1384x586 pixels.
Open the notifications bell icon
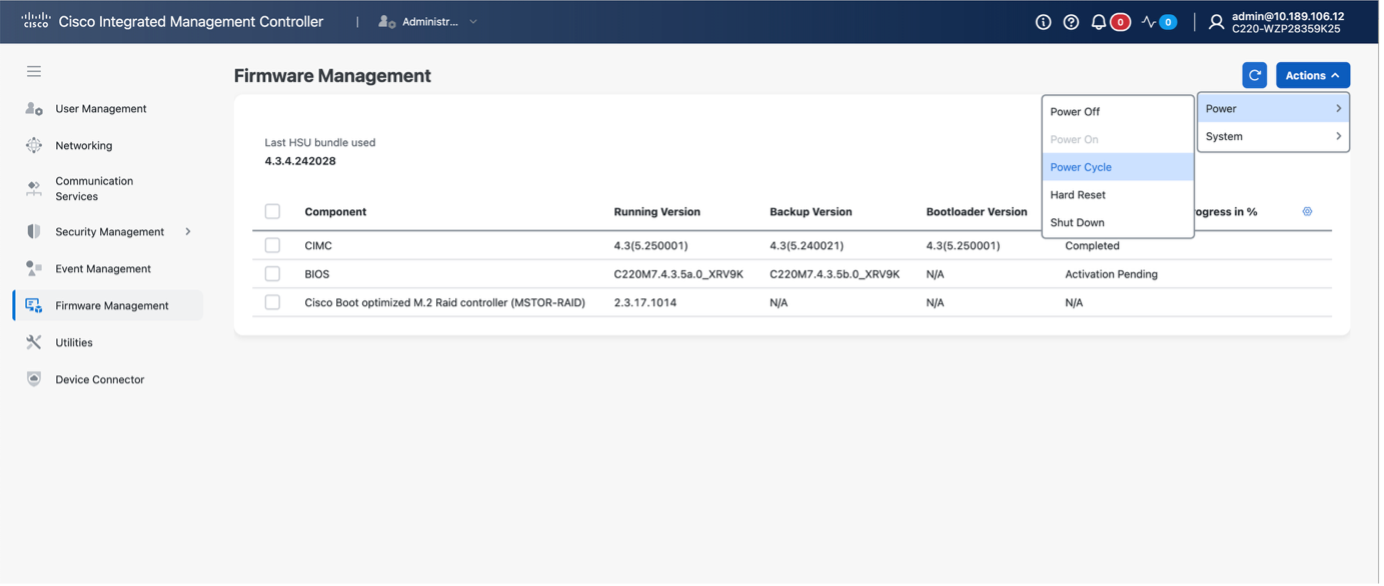coord(1099,22)
